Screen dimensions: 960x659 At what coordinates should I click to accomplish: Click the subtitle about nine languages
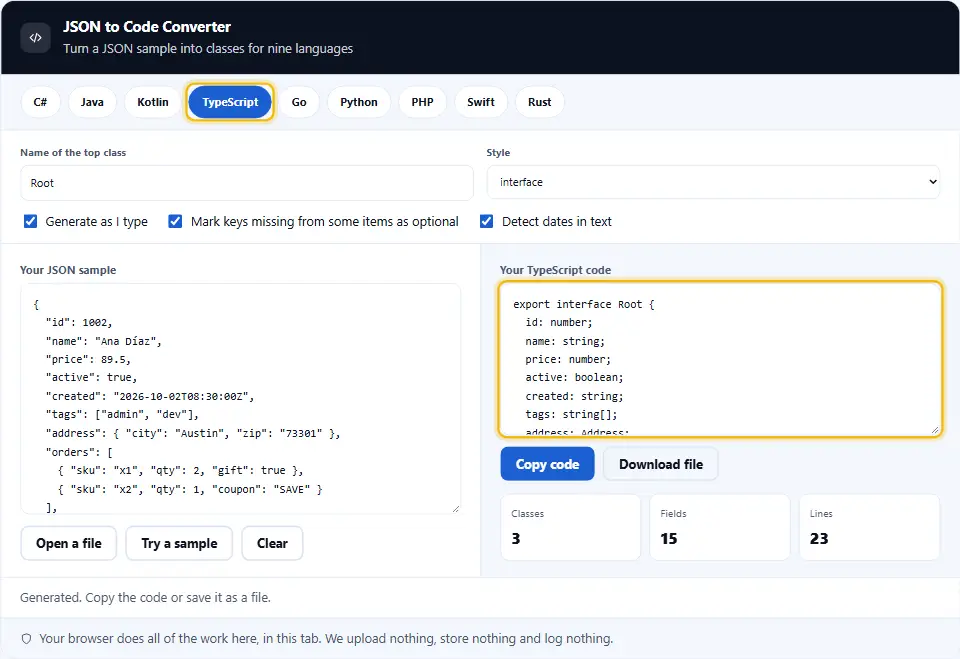[208, 48]
